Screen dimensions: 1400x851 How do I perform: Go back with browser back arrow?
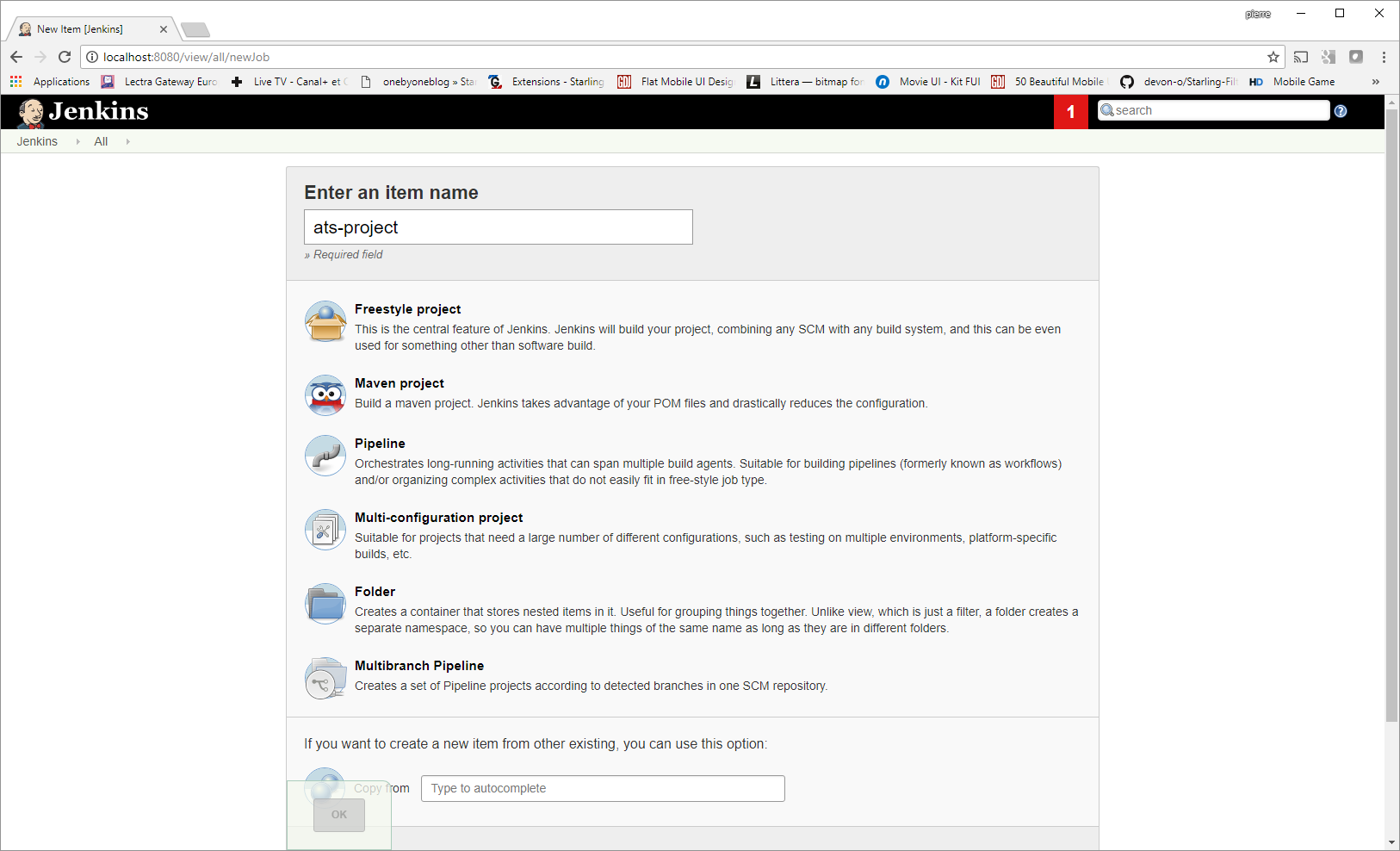(x=16, y=57)
